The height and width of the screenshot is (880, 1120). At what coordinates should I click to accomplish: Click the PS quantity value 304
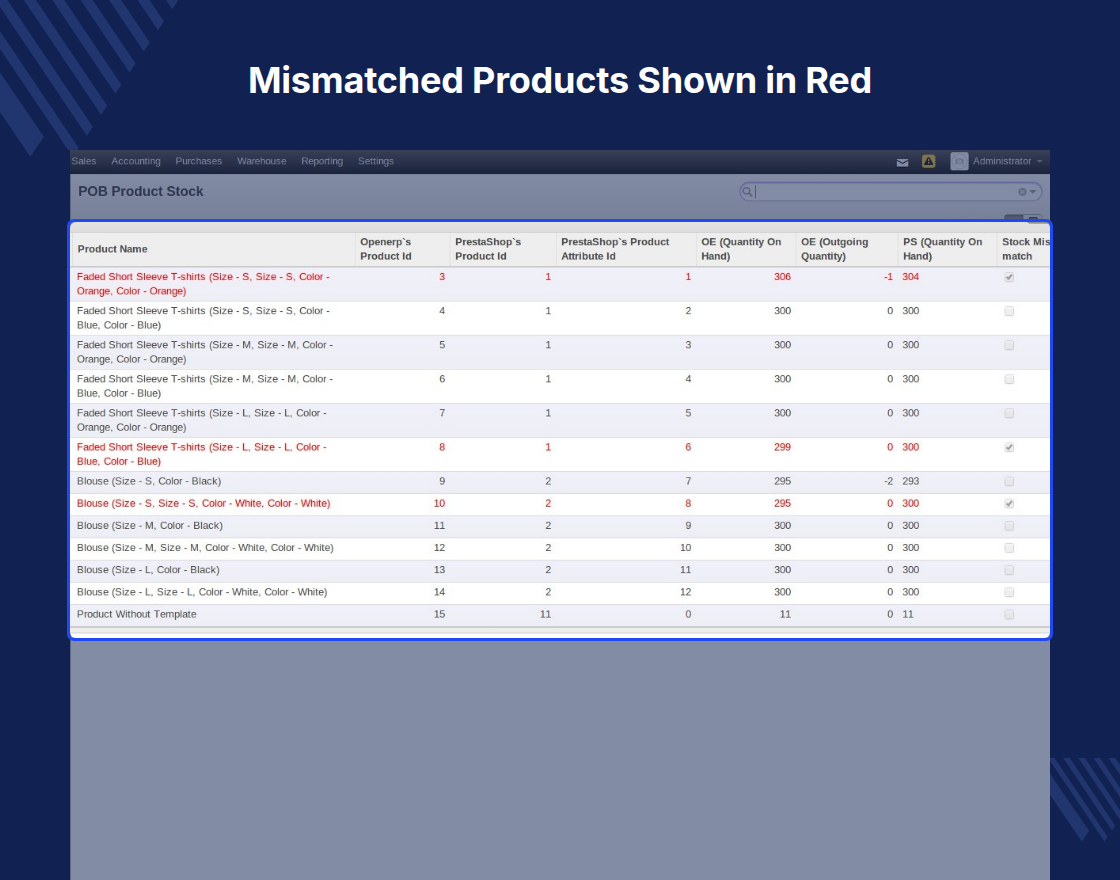pos(911,276)
